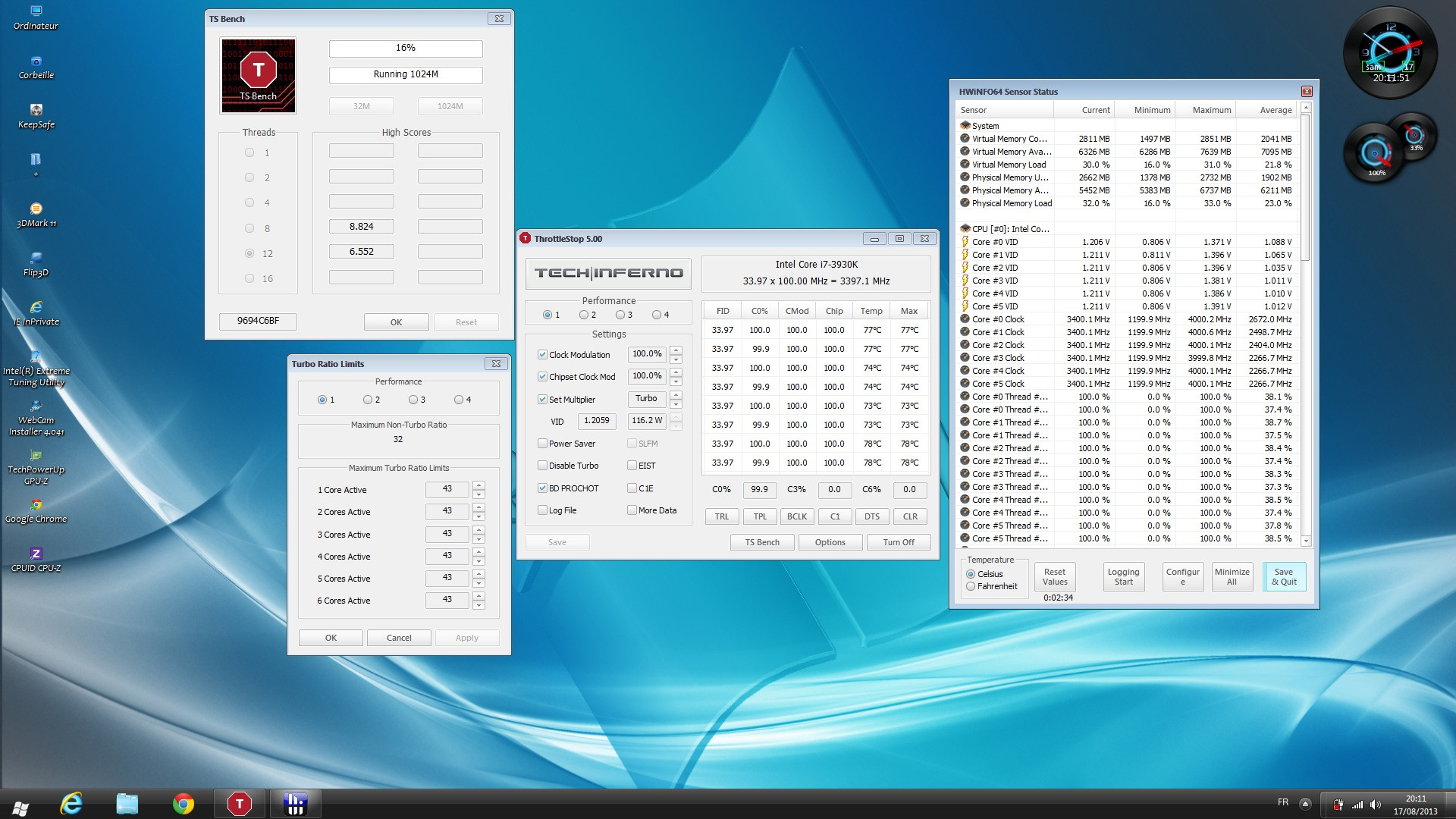
Task: Click the TS Bench 16% progress bar
Action: click(x=406, y=49)
